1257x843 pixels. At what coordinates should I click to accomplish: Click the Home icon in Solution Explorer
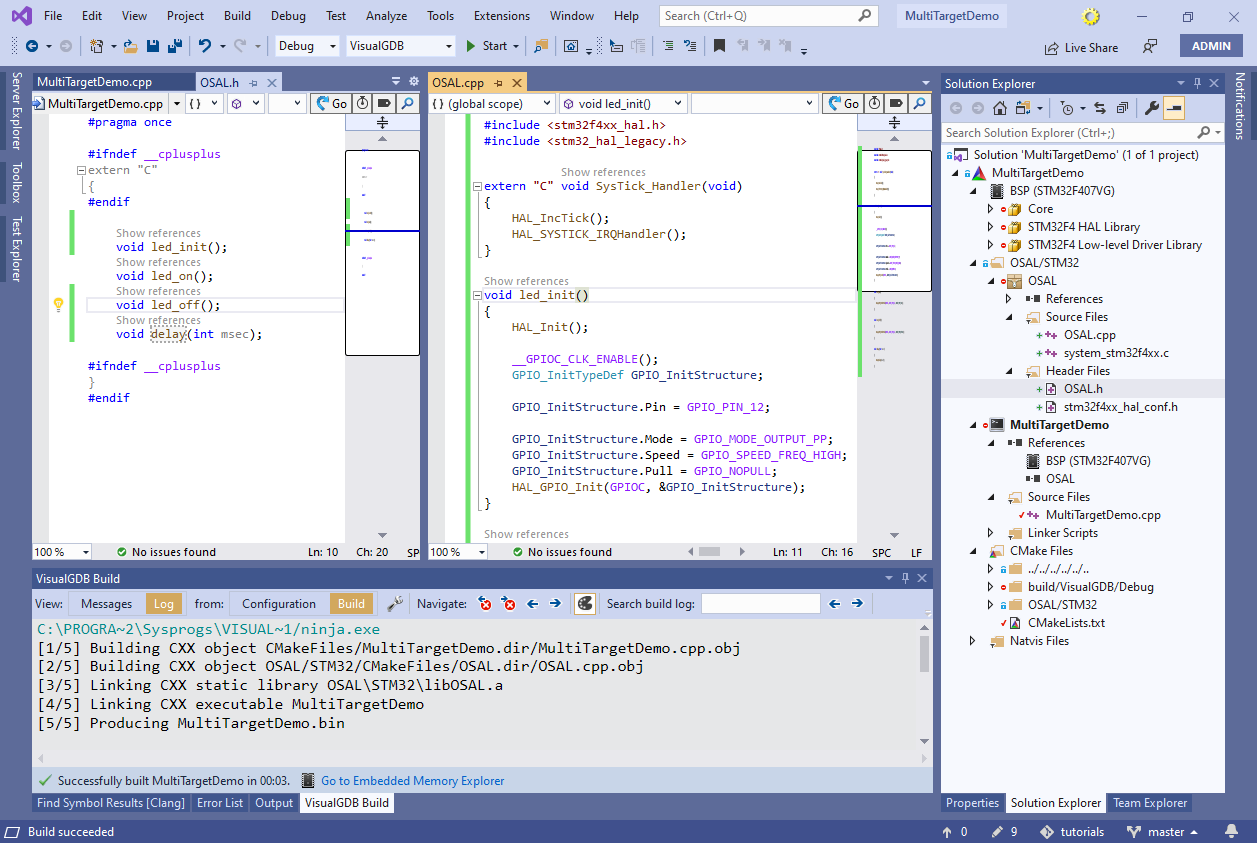[999, 108]
